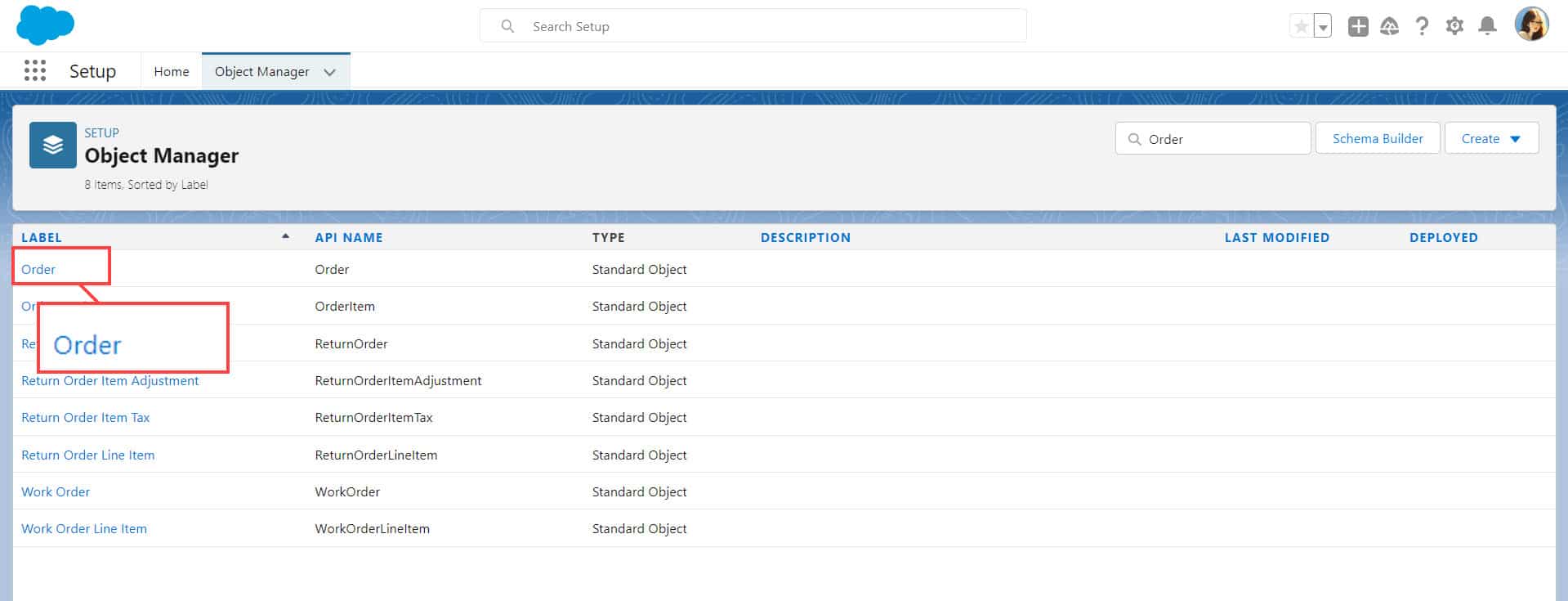
Task: Open the user profile avatar
Action: (x=1531, y=25)
